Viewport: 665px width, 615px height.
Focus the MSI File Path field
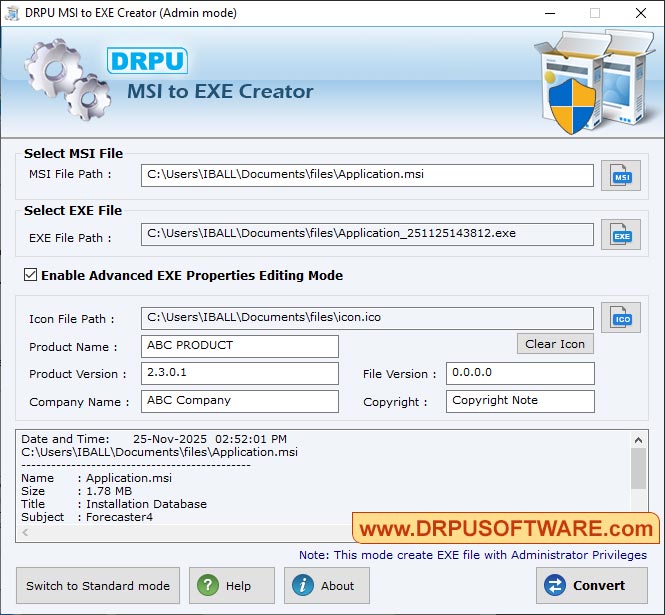click(x=367, y=175)
